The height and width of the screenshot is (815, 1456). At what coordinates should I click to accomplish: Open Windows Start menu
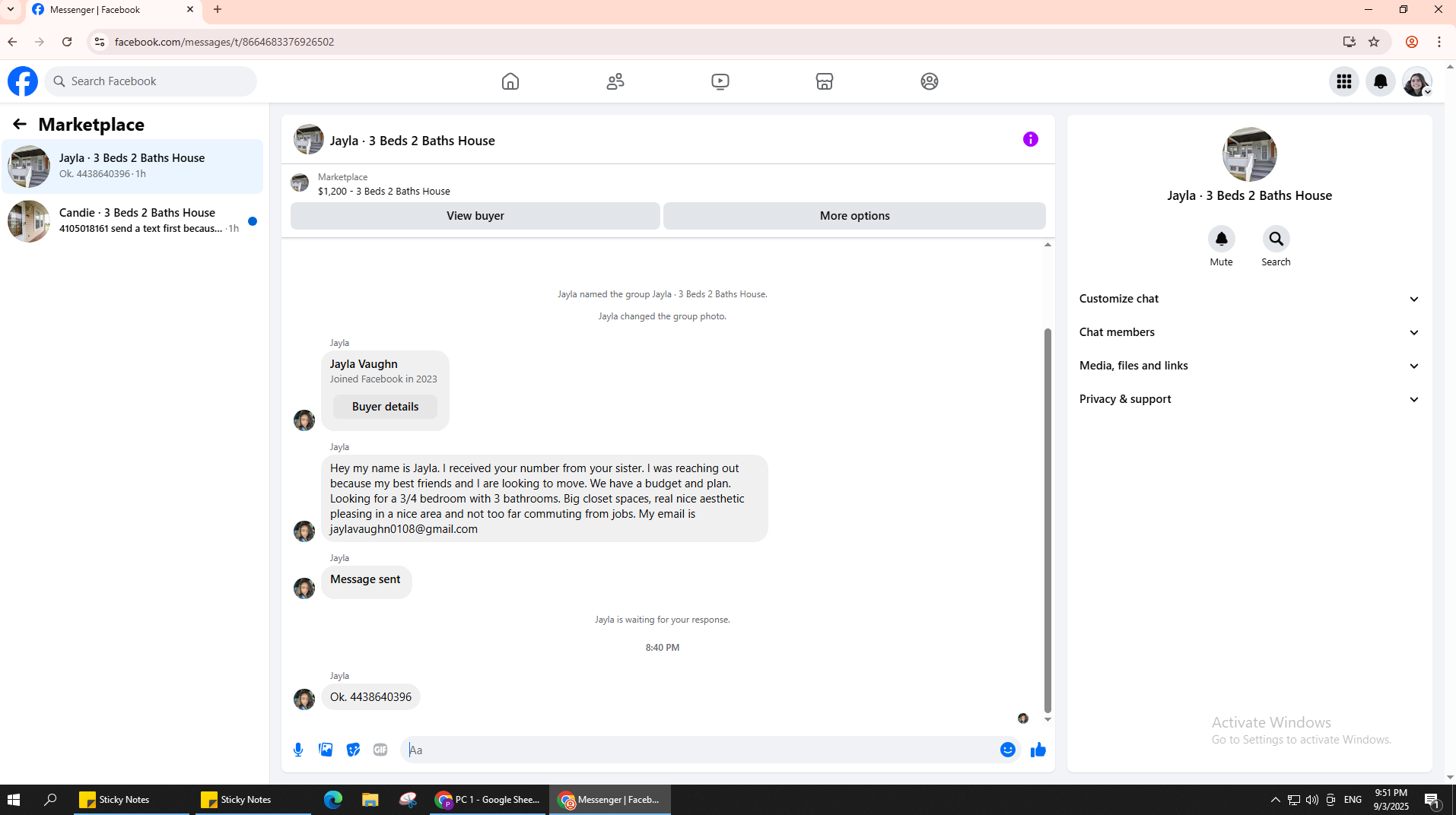tap(14, 800)
